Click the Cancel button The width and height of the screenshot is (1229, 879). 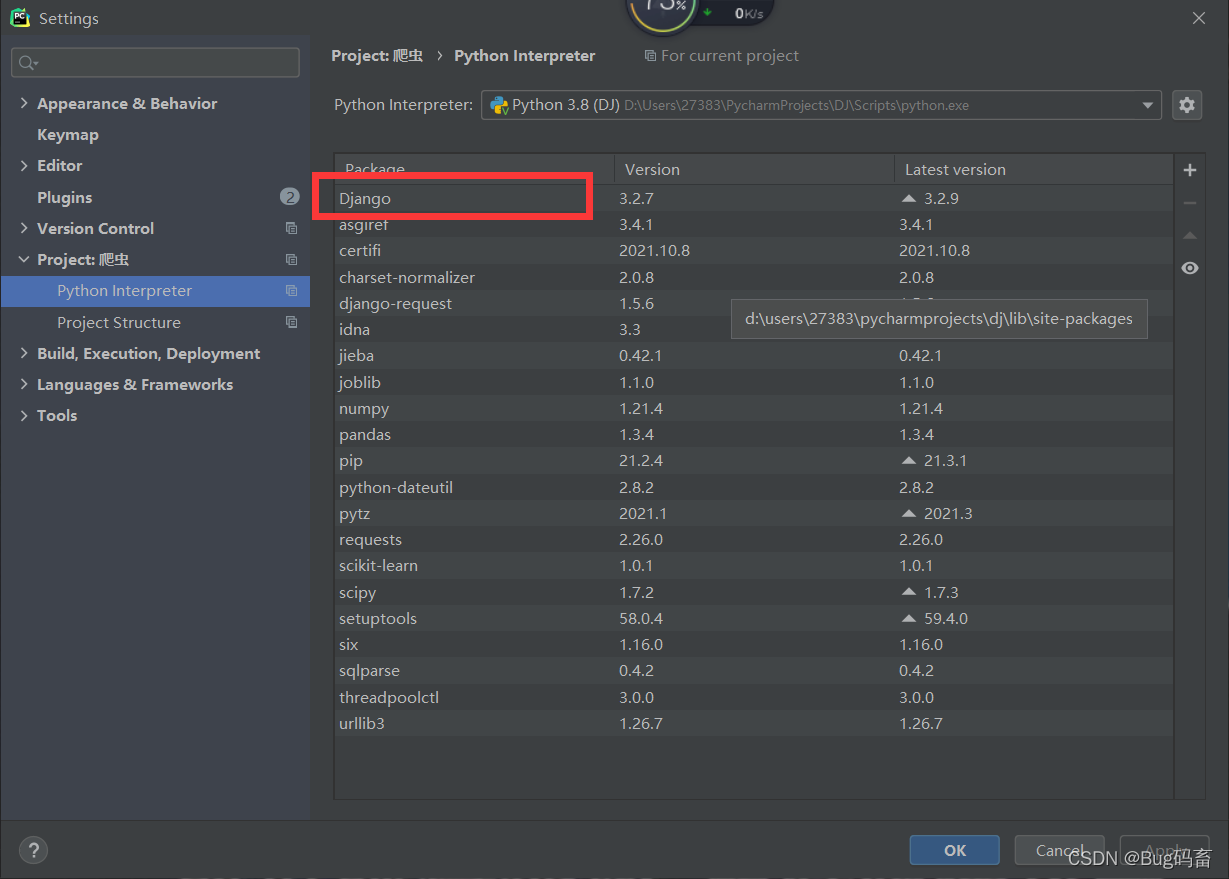[1059, 850]
